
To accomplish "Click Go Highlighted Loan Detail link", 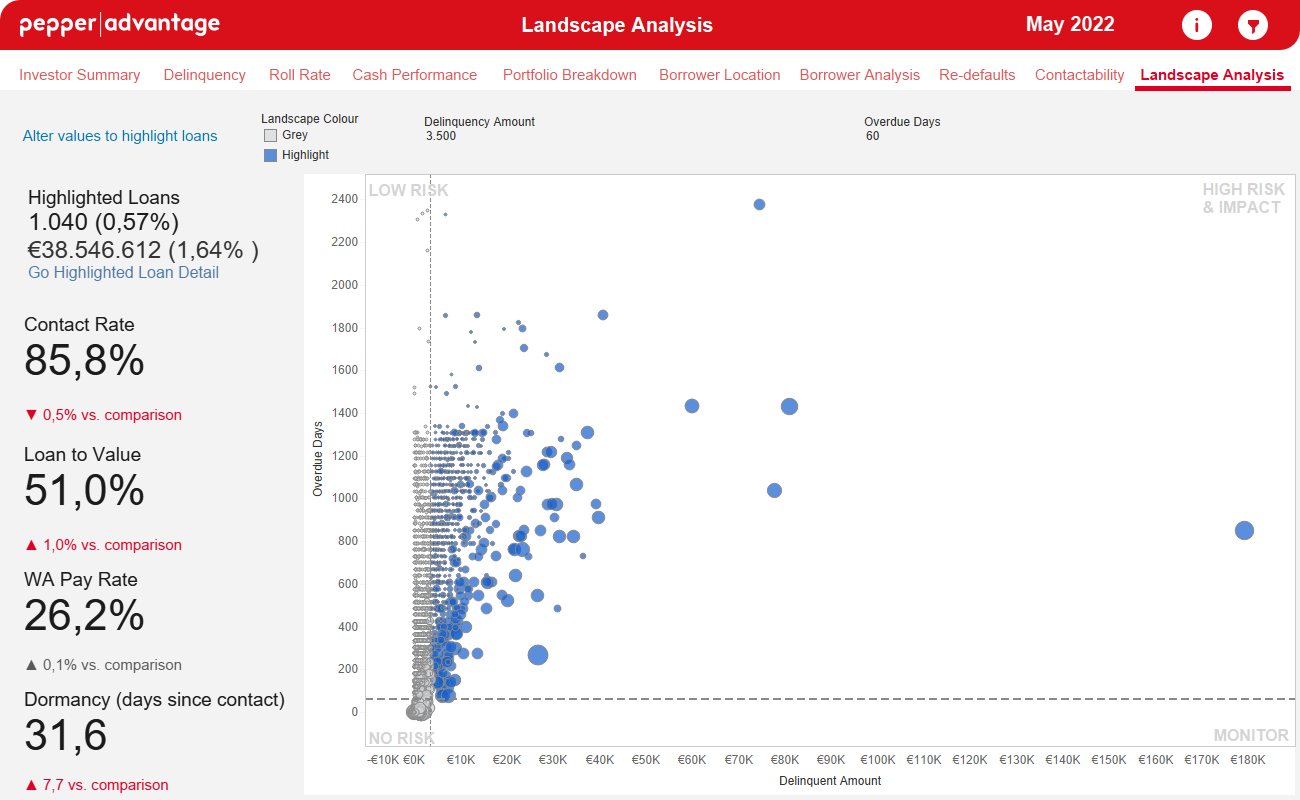I will click(124, 273).
